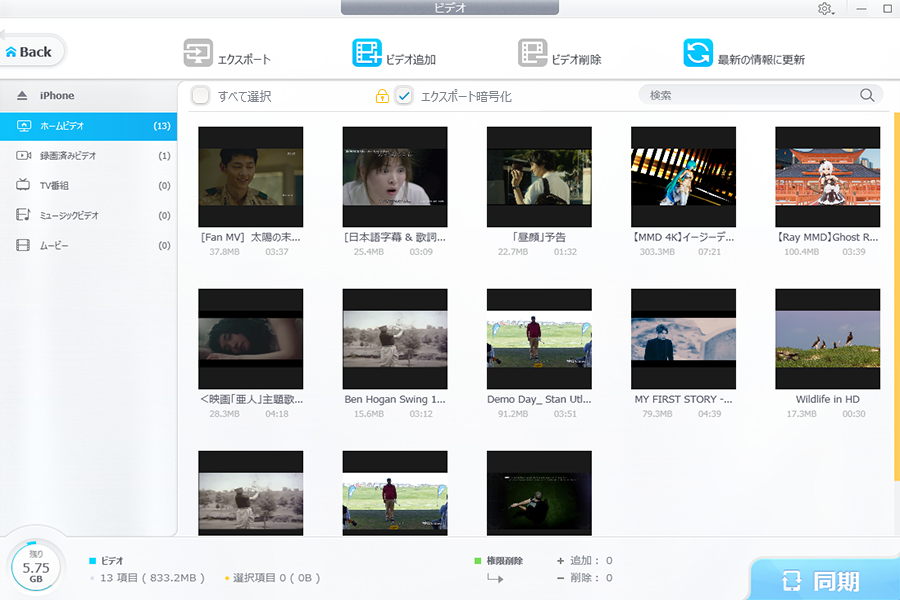Click the ビデオ追加 add video icon
Screen dimensions: 900x600
(x=367, y=53)
